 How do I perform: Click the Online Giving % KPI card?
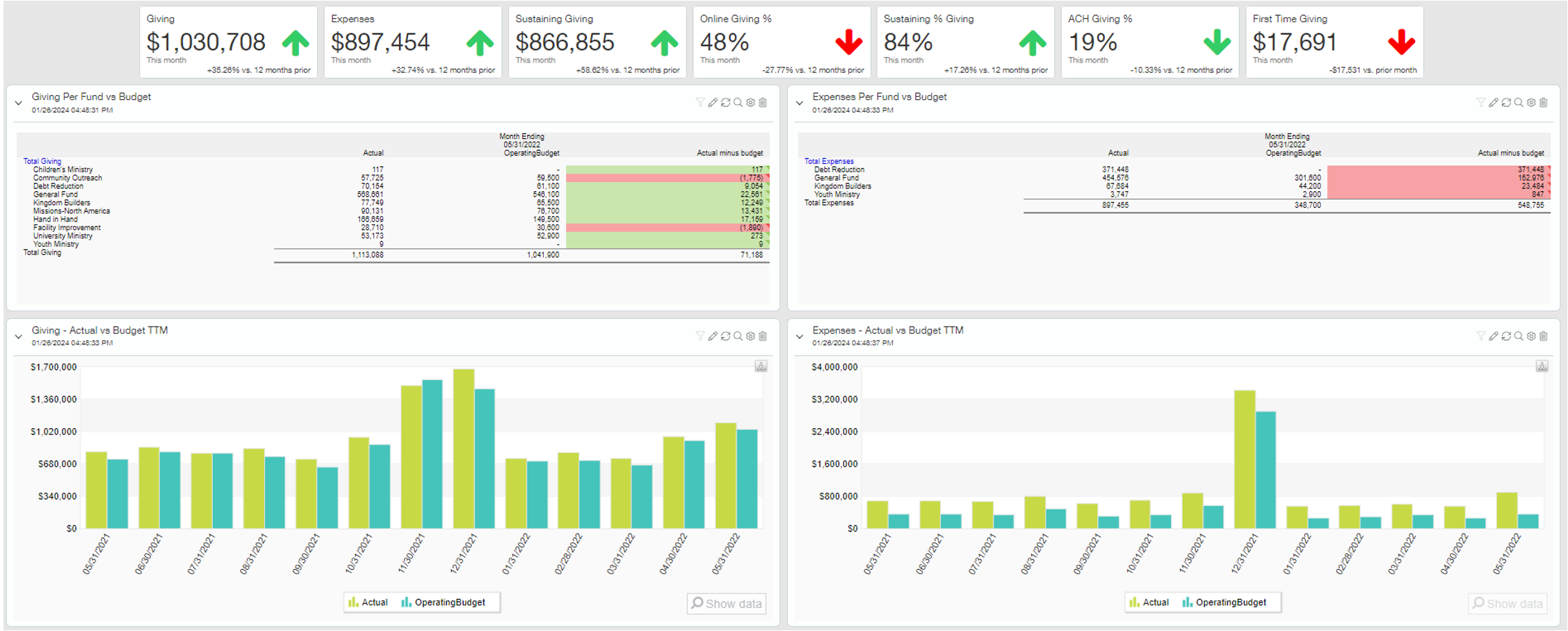[x=782, y=42]
